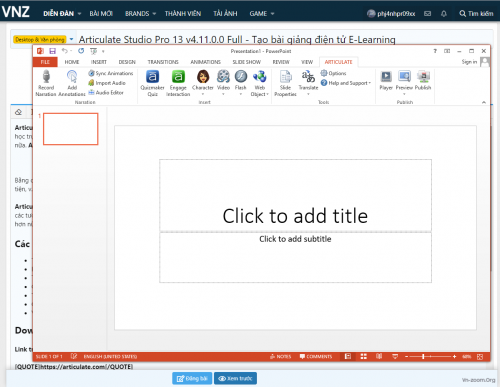Collapse the ribbon with the chevron

(484, 102)
